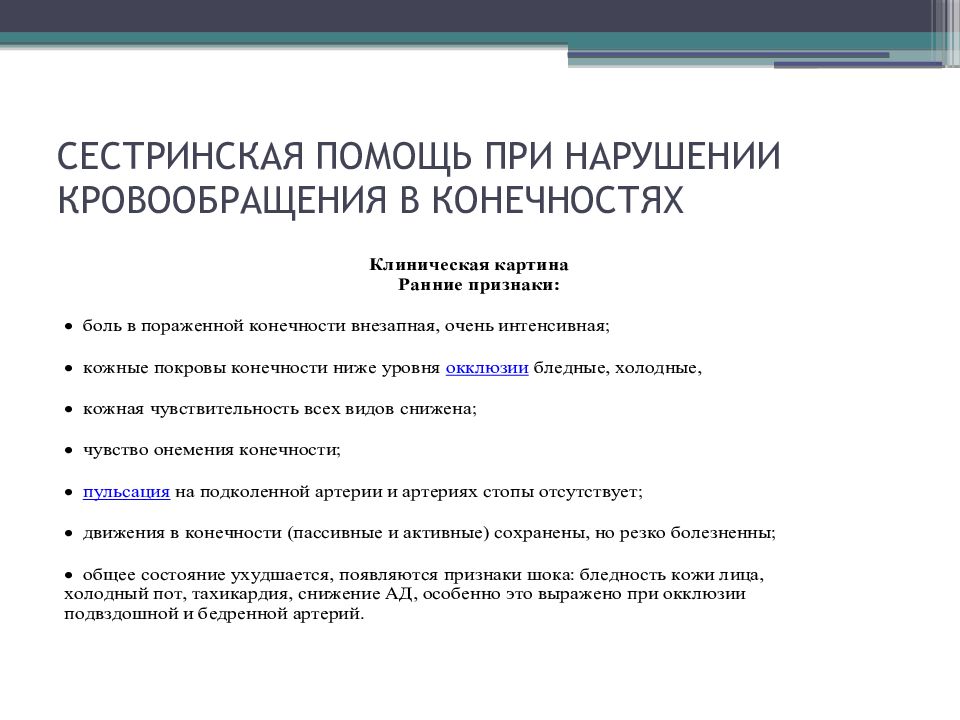Image resolution: width=960 pixels, height=720 pixels.
Task: Open the окклюзии hyperlink
Action: tap(486, 367)
